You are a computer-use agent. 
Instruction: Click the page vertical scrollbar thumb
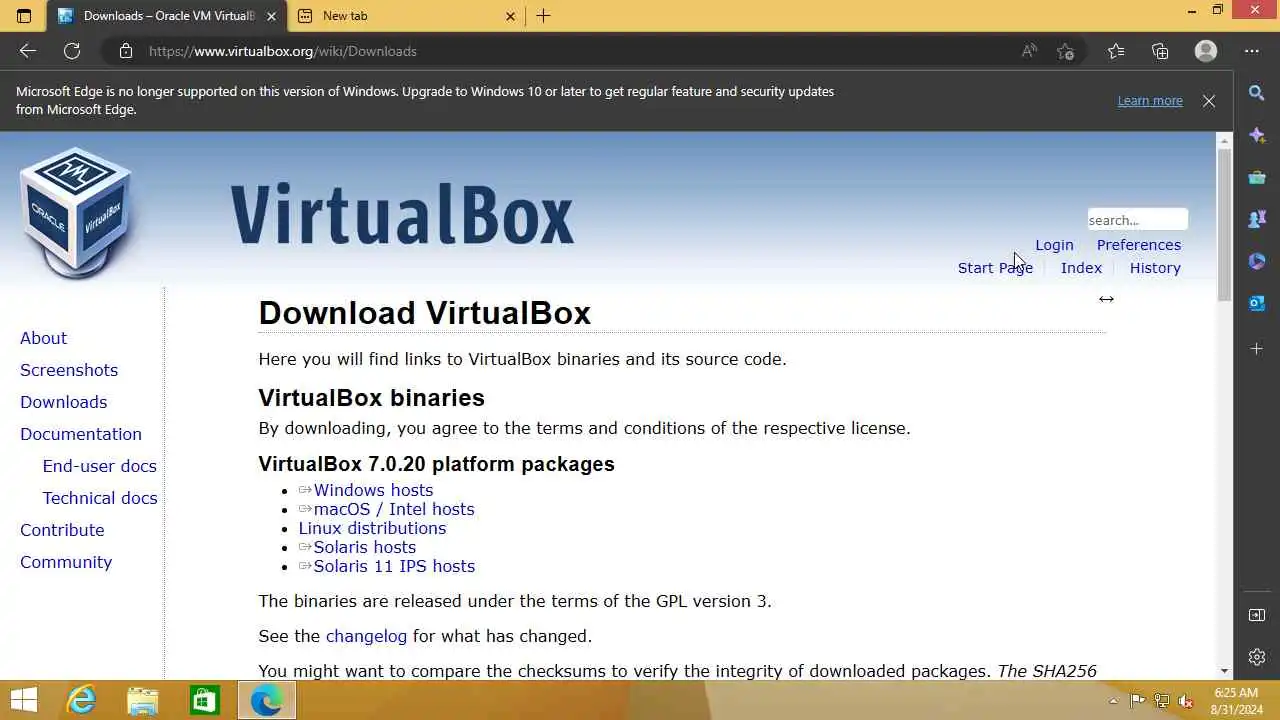click(x=1224, y=224)
